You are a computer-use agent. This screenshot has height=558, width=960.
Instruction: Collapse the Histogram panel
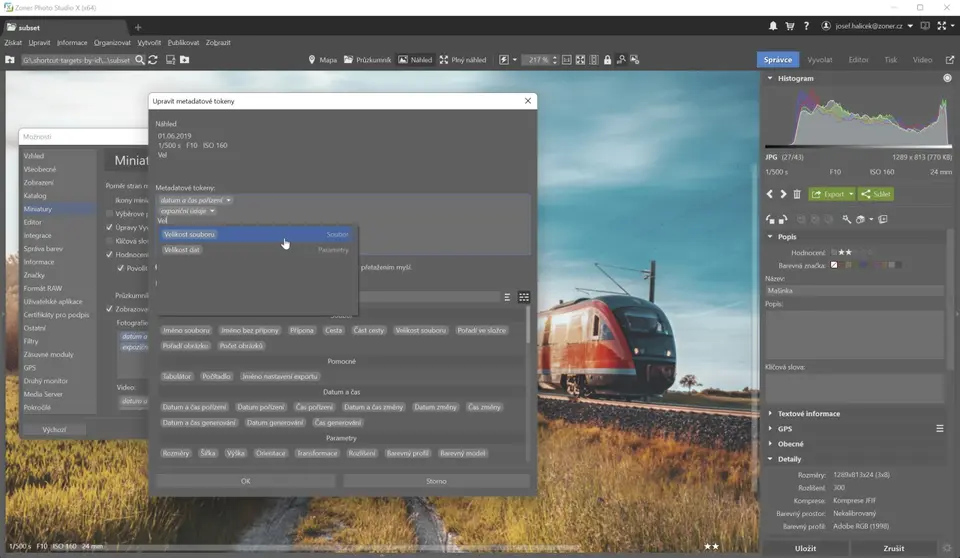[770, 78]
